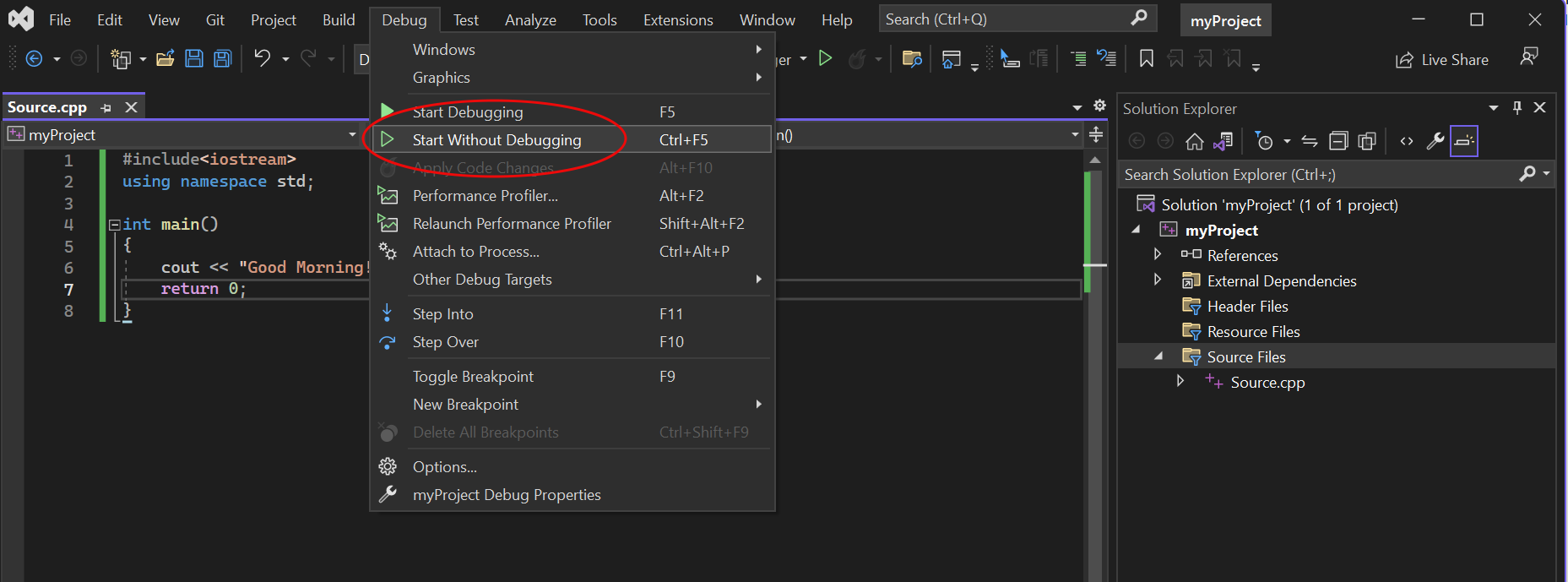Collapse the myProject tree node
Viewport: 1568px width, 582px height.
1136,230
